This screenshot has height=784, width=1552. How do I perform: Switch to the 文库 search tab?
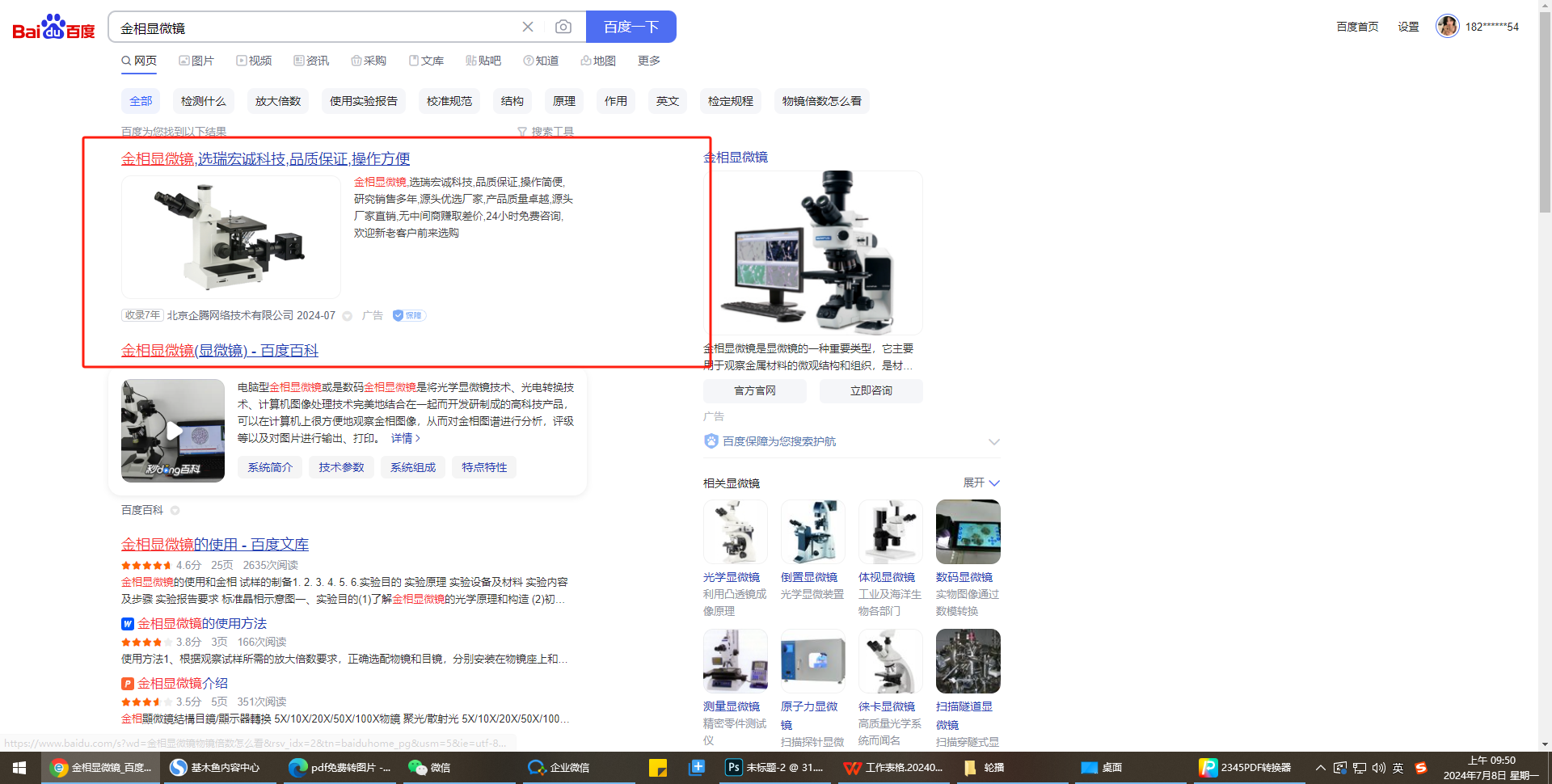point(426,61)
